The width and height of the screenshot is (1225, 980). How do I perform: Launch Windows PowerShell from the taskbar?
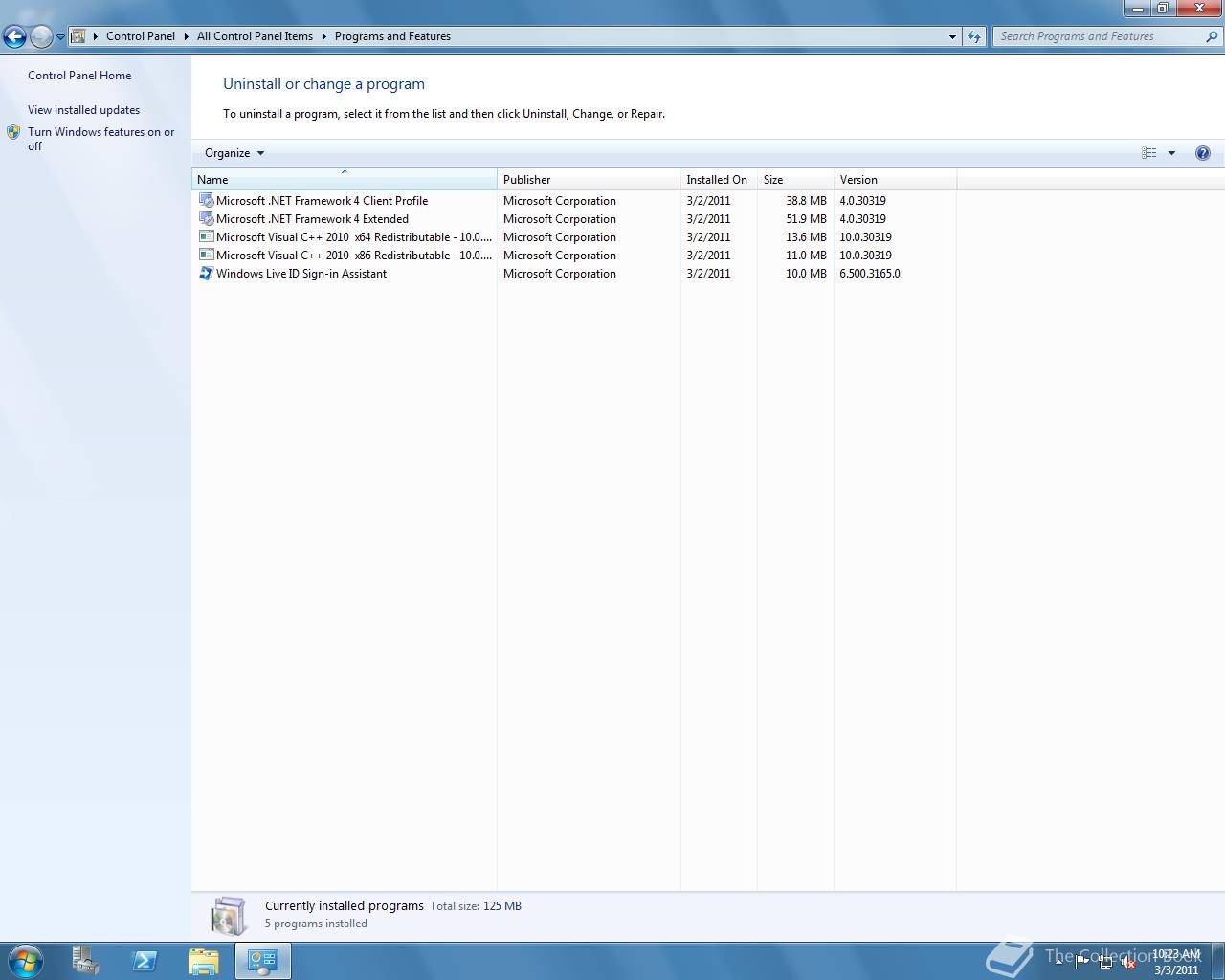coord(145,961)
